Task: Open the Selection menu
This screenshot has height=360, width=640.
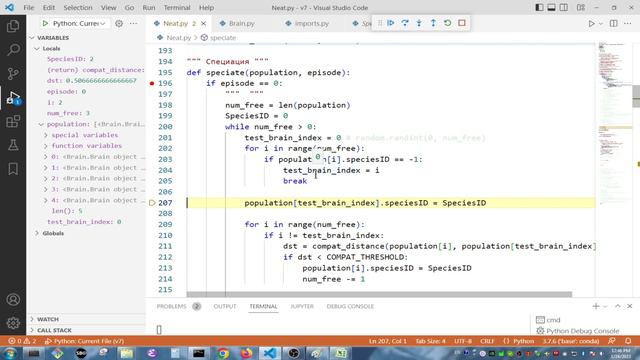Action: [x=78, y=7]
